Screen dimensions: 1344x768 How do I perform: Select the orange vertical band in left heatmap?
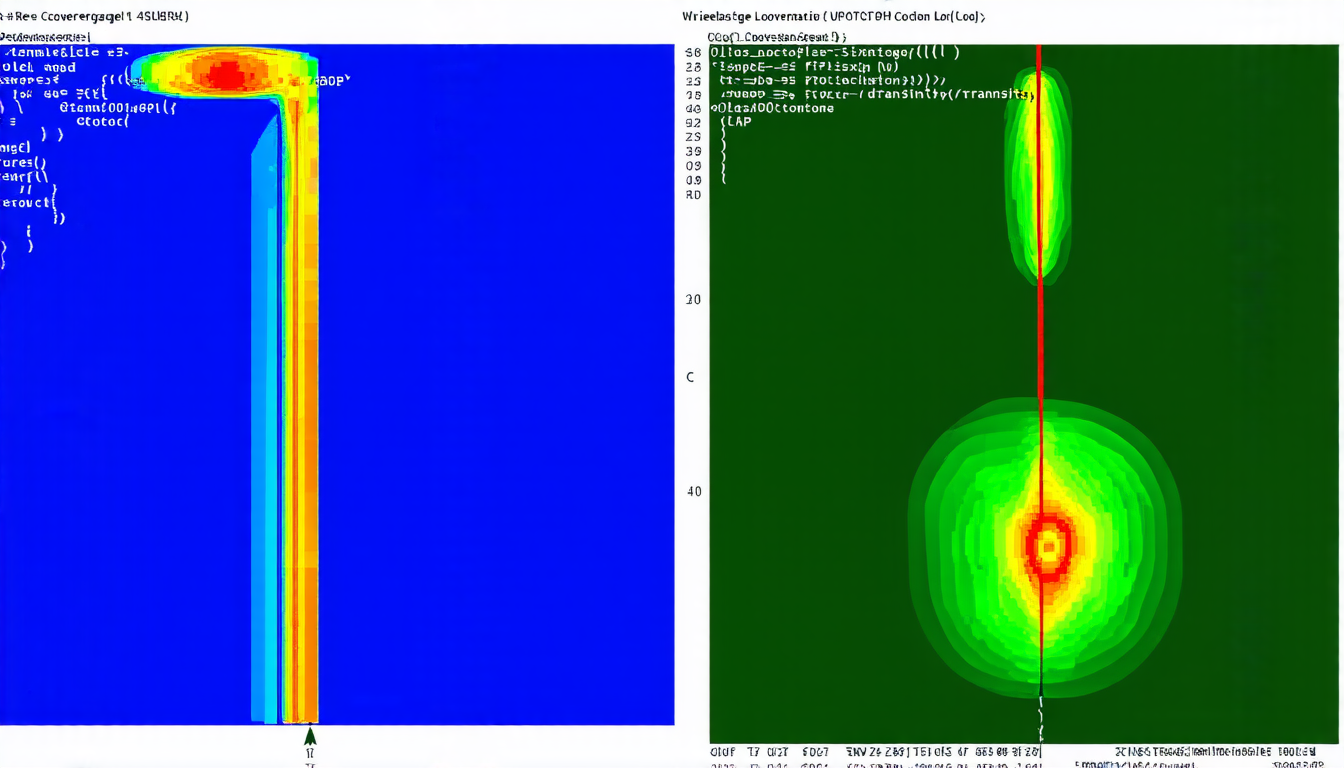[310, 400]
